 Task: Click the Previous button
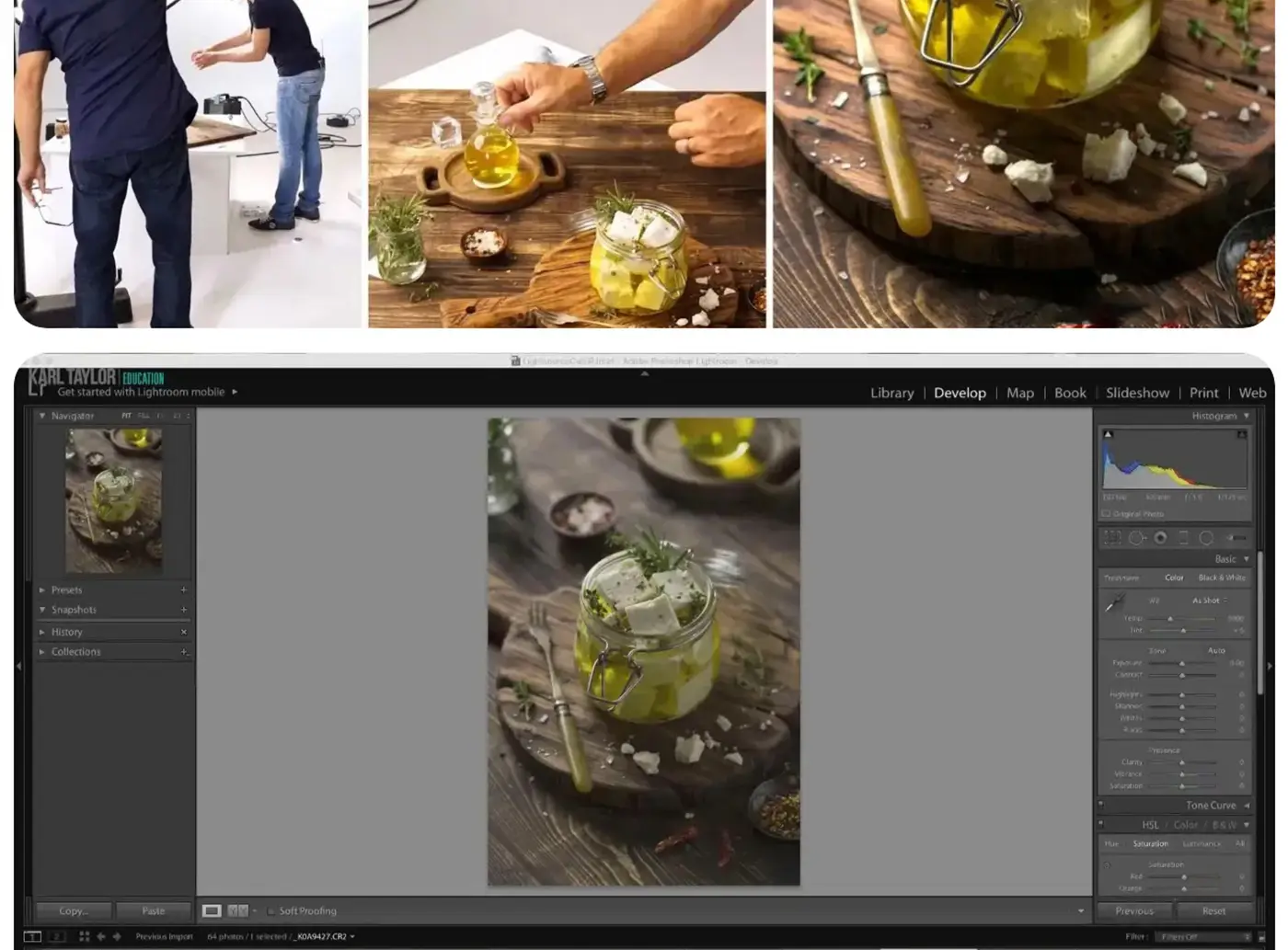click(x=1134, y=910)
